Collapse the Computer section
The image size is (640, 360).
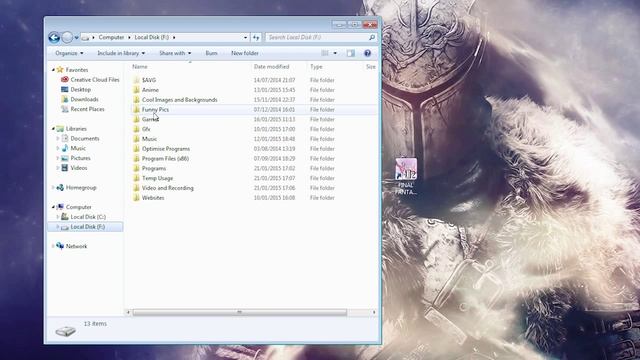click(53, 207)
